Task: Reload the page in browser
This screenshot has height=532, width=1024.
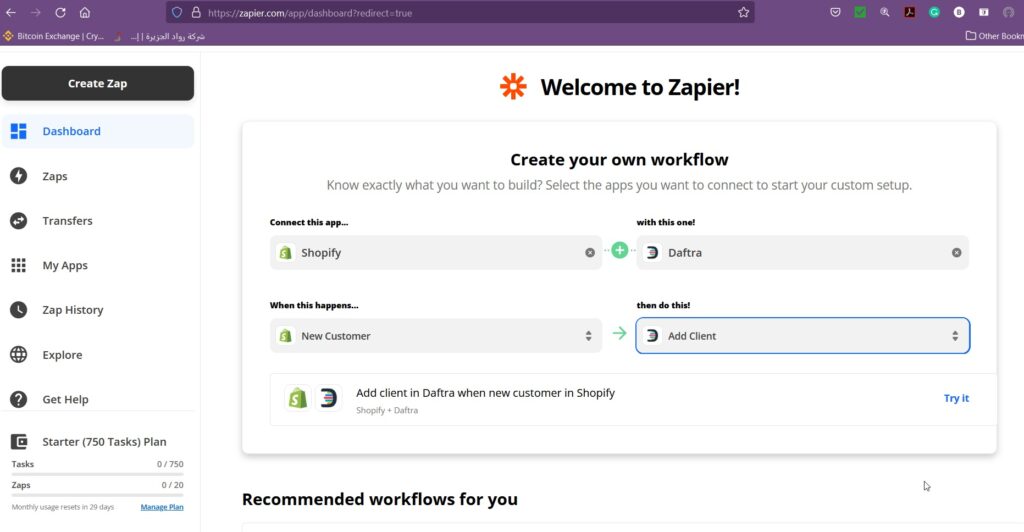Action: click(x=60, y=13)
